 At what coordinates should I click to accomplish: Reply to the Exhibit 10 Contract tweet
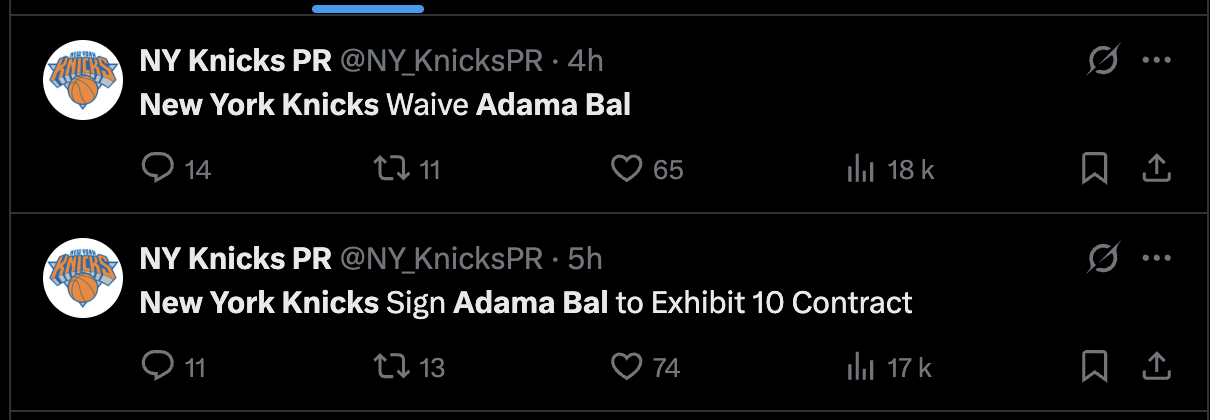(x=159, y=367)
